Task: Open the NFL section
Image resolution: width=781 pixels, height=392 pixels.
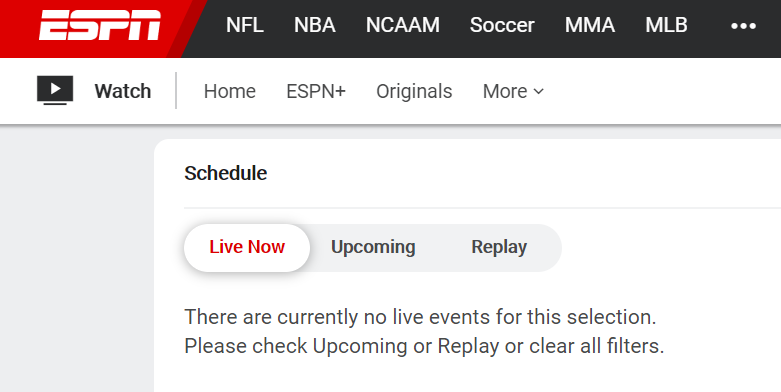Action: [x=245, y=25]
